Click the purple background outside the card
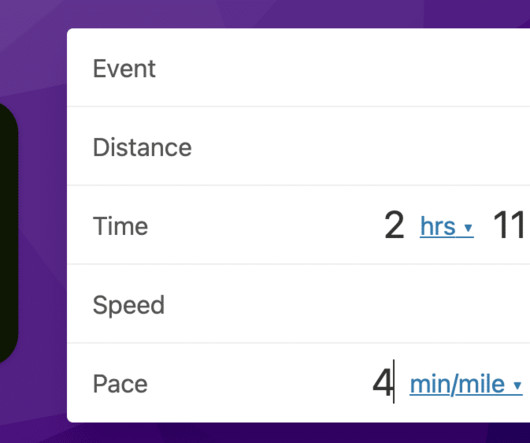 click(34, 51)
